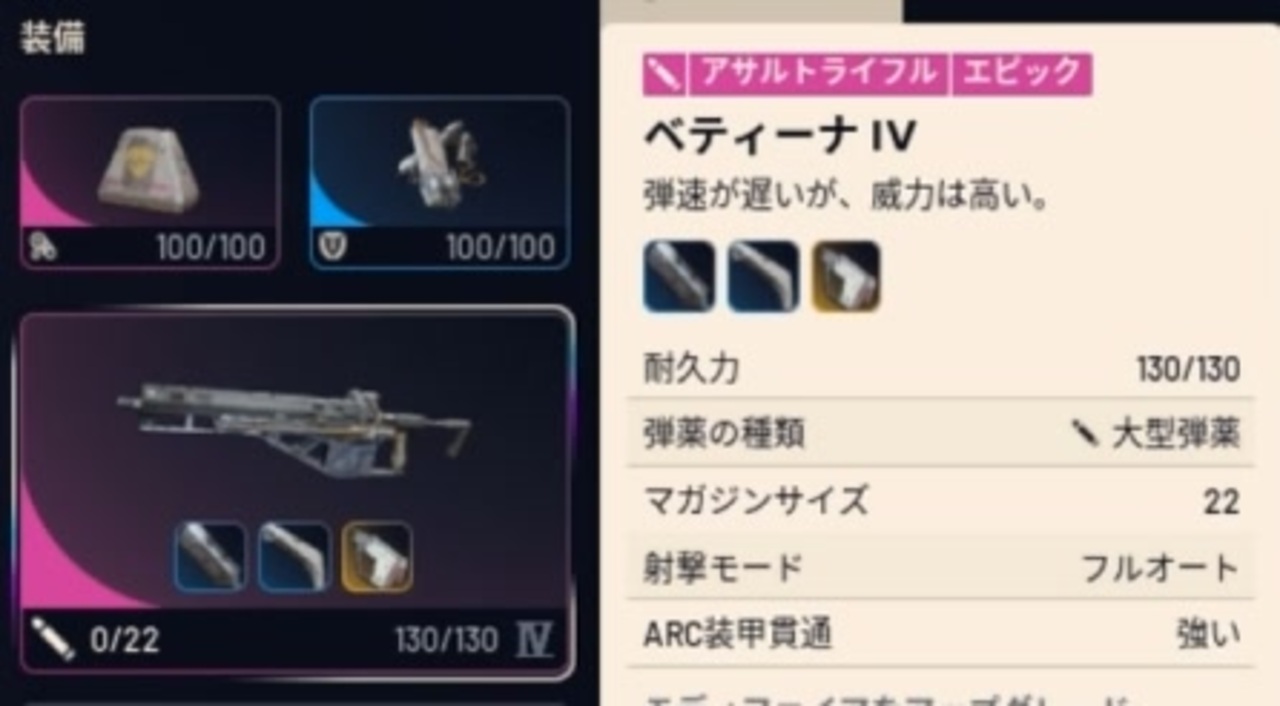Click the tier IV badge on weapon card
The width and height of the screenshot is (1280, 706).
point(534,640)
